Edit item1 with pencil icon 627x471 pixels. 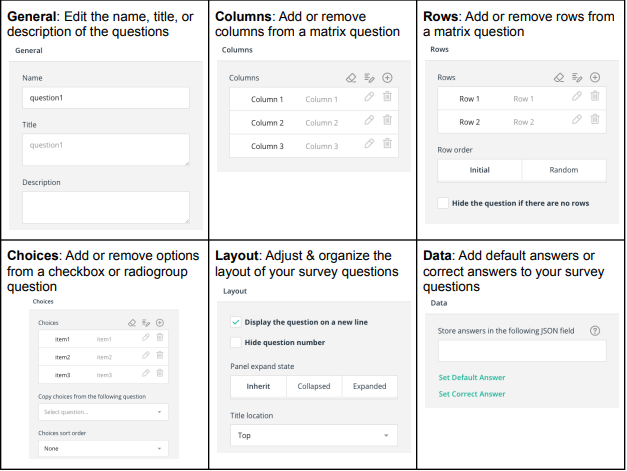tap(146, 338)
